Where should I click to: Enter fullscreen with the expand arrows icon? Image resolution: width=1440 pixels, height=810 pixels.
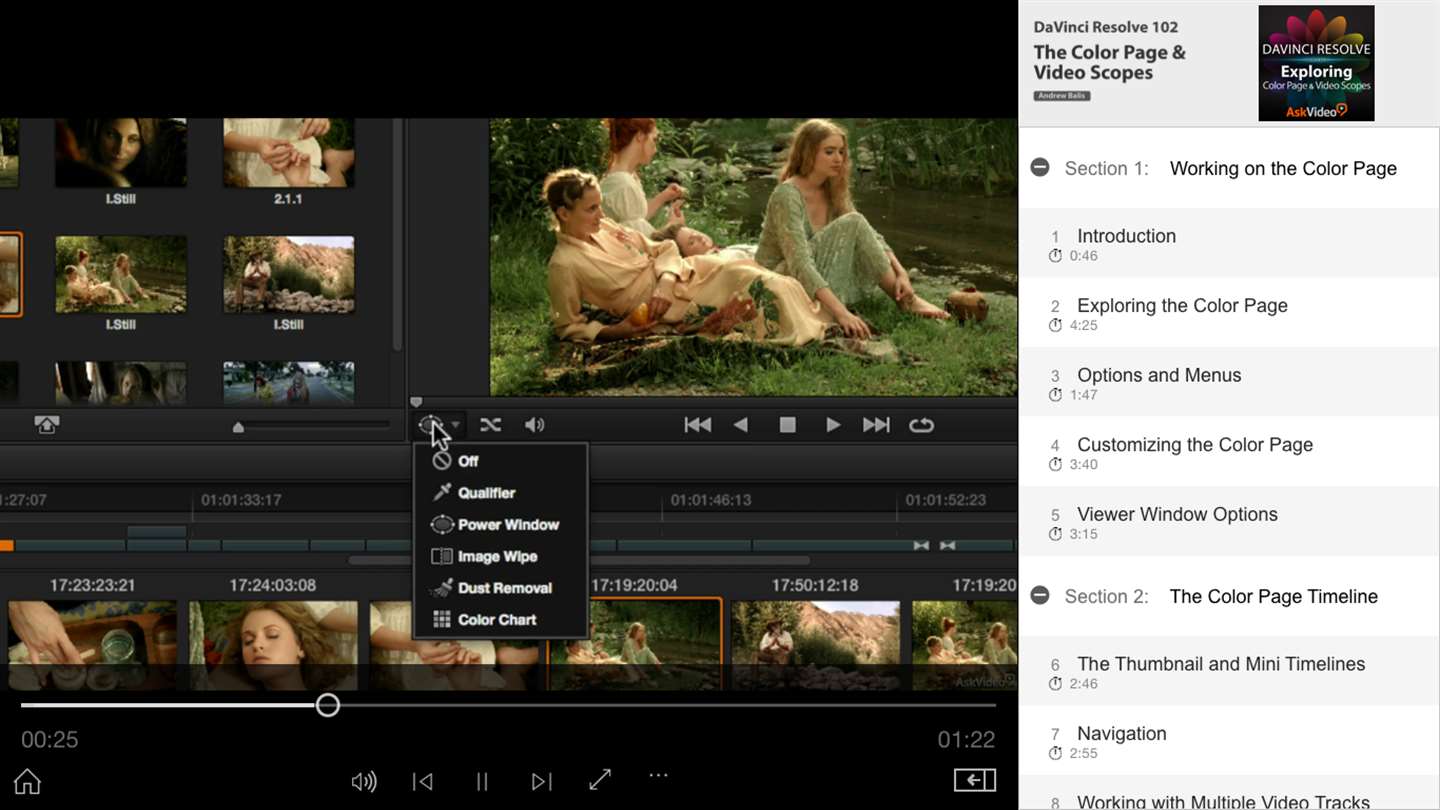pos(600,780)
